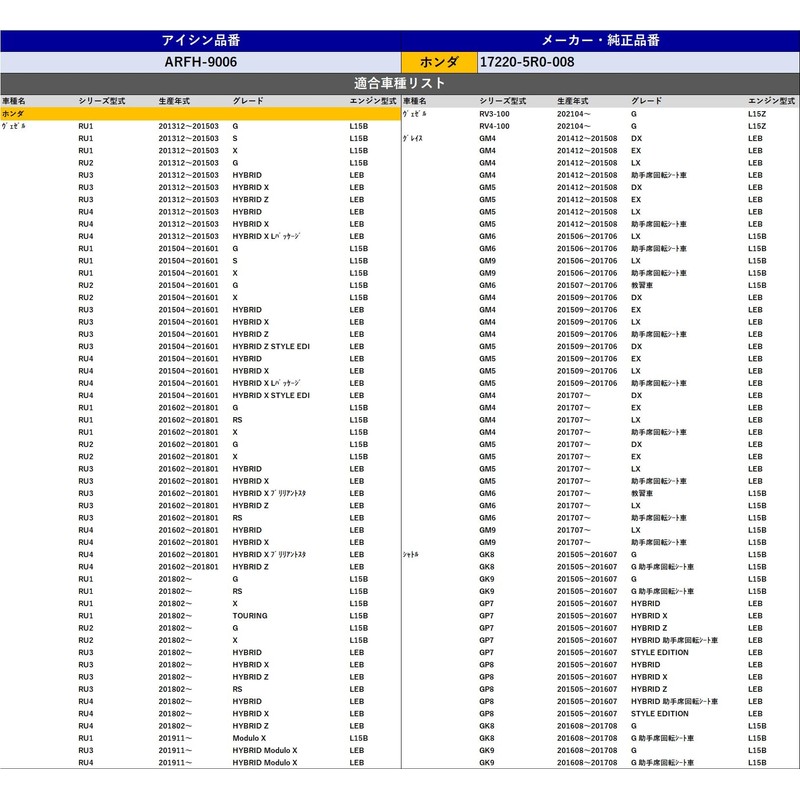Screen dimensions: 800x800
Task: Click right table エンジン型式 column header
Action: click(x=771, y=102)
